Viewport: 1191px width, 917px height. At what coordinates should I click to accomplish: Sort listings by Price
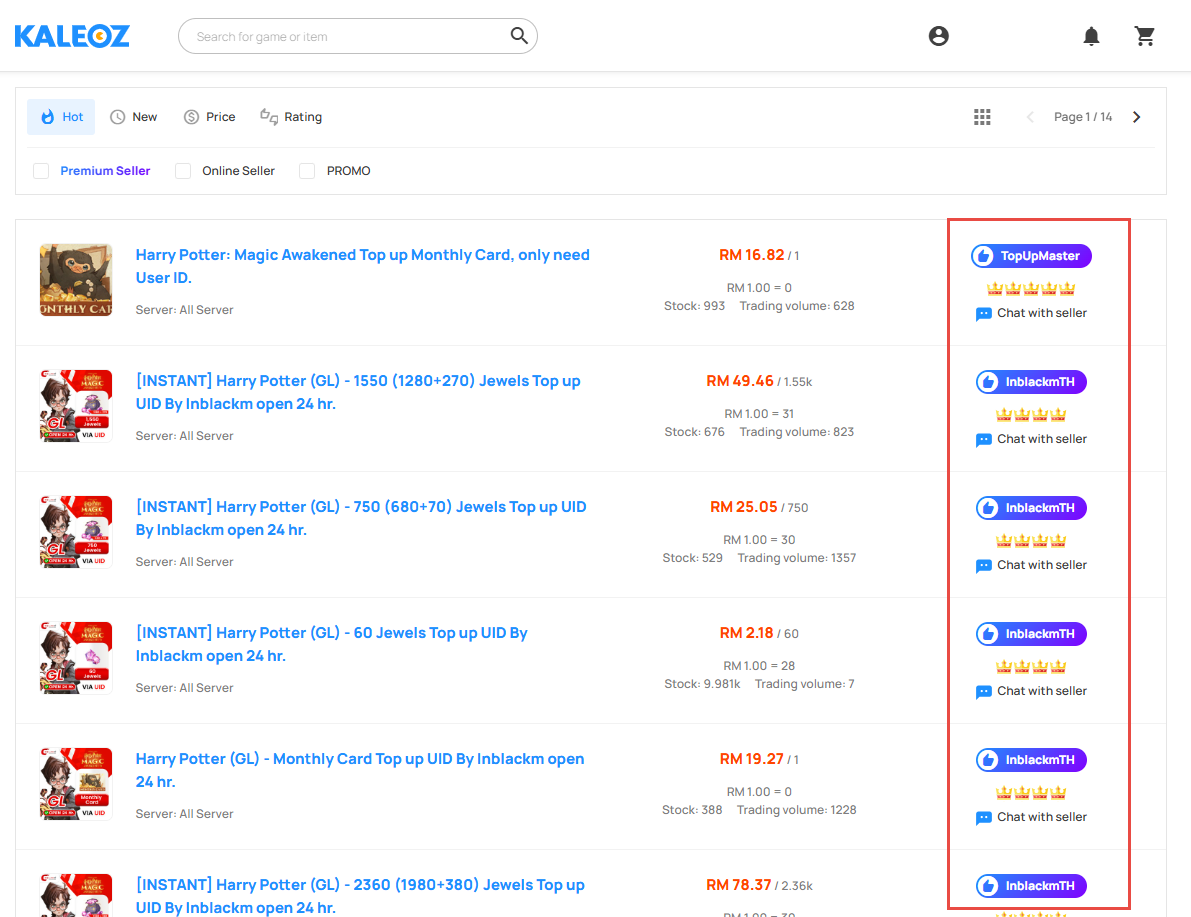210,117
